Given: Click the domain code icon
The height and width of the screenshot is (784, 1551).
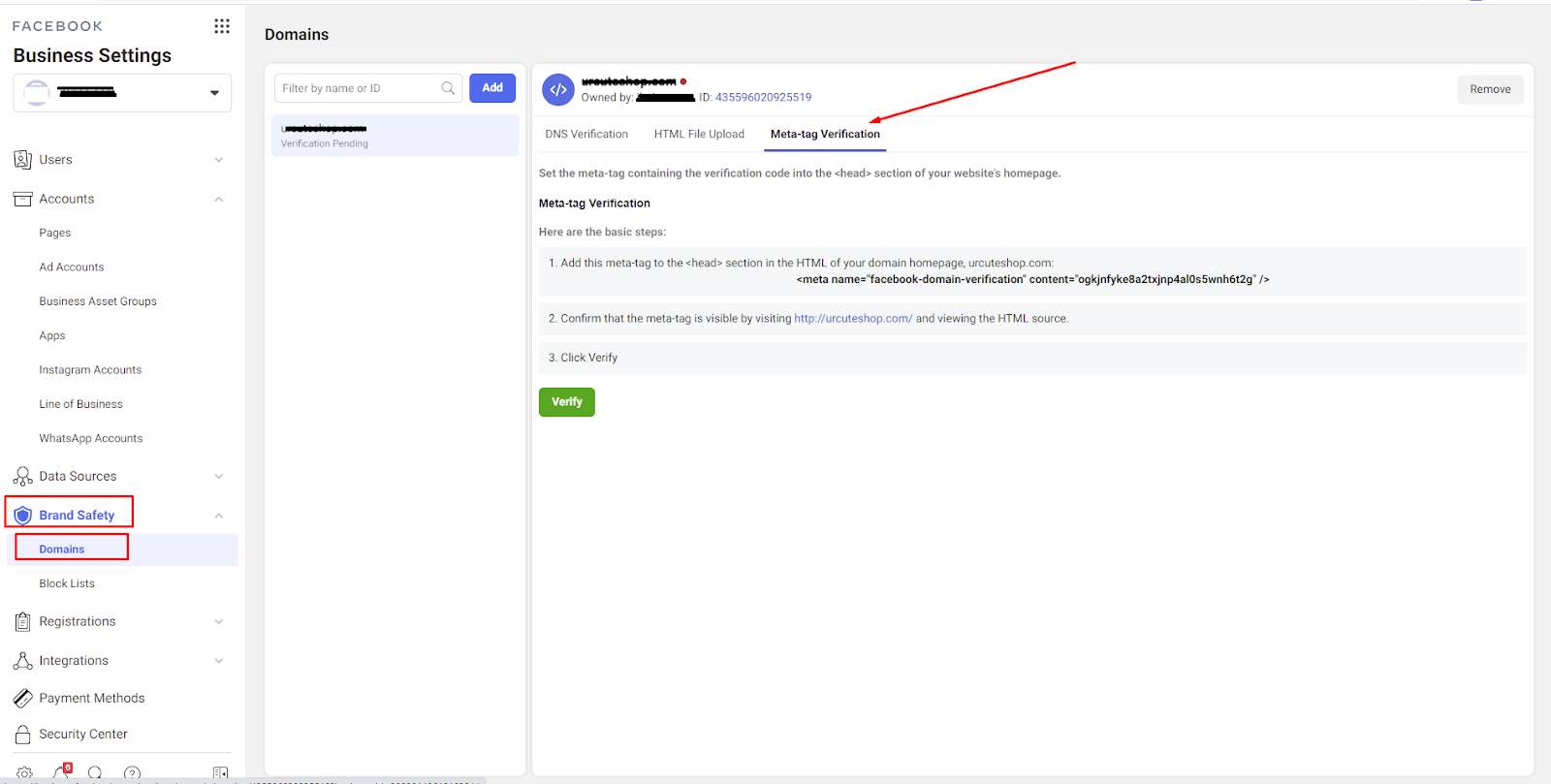Looking at the screenshot, I should pos(557,89).
